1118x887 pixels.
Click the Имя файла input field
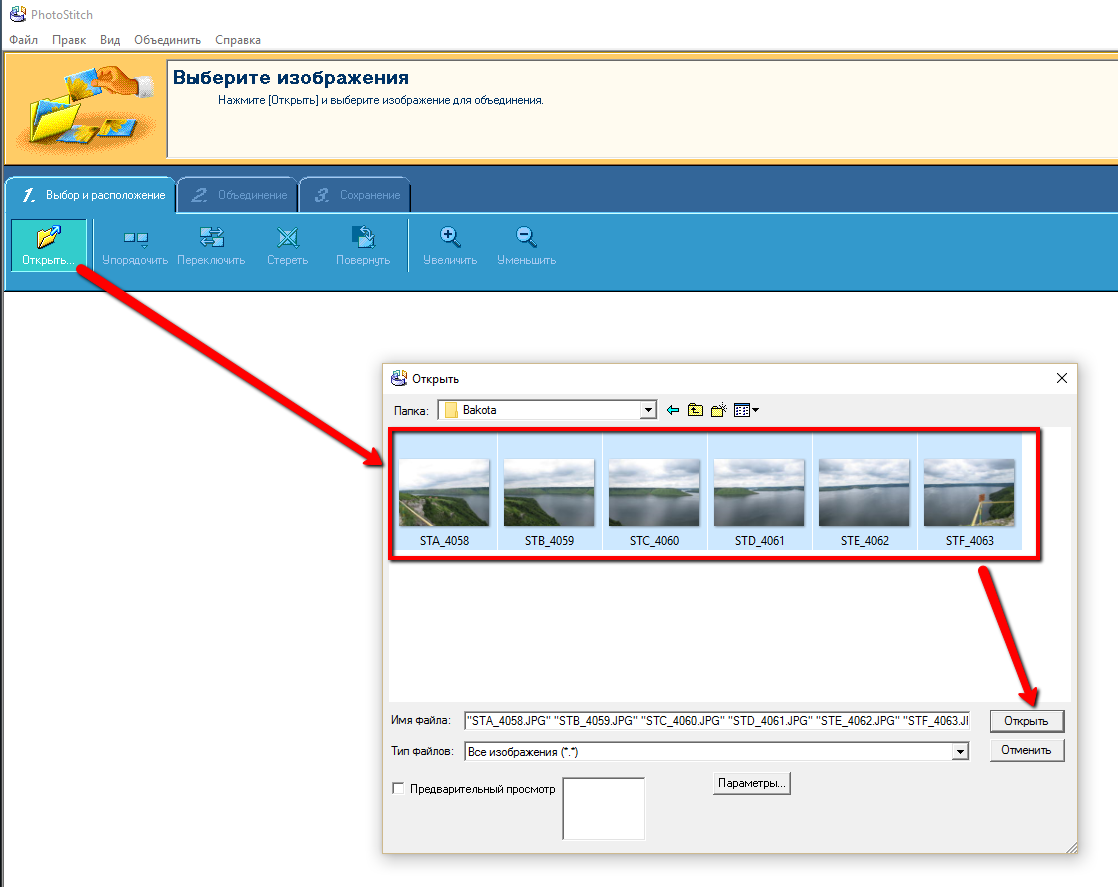(717, 720)
